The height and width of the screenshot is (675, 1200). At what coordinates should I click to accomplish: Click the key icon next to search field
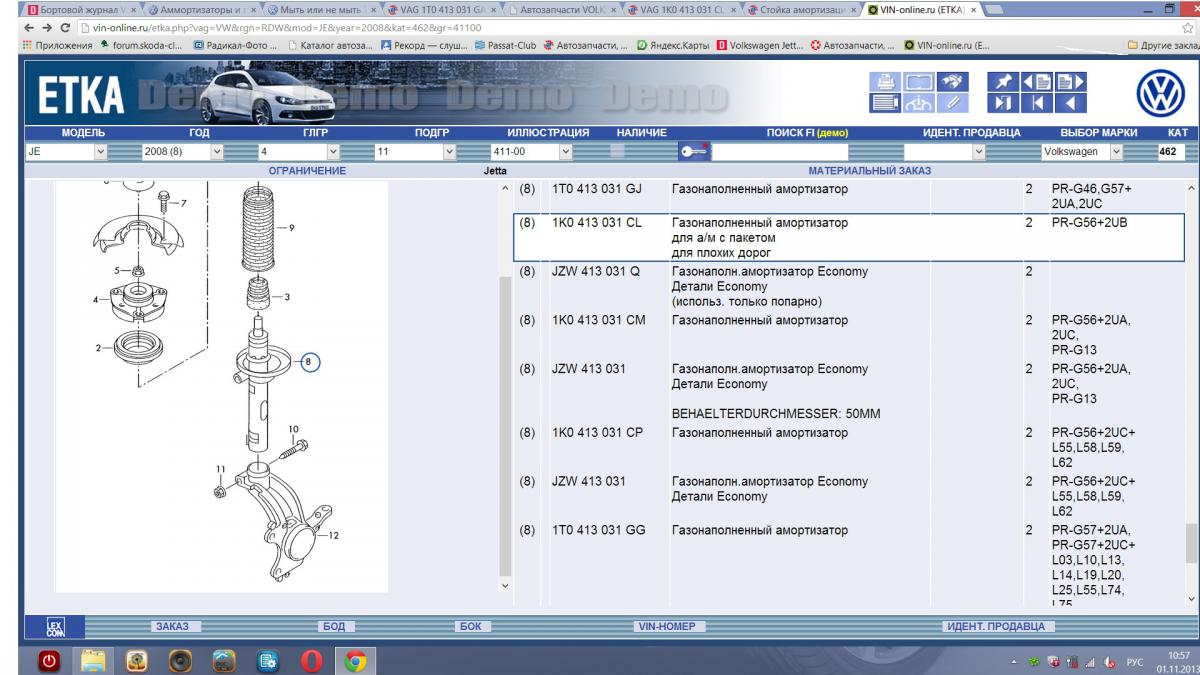tap(694, 152)
